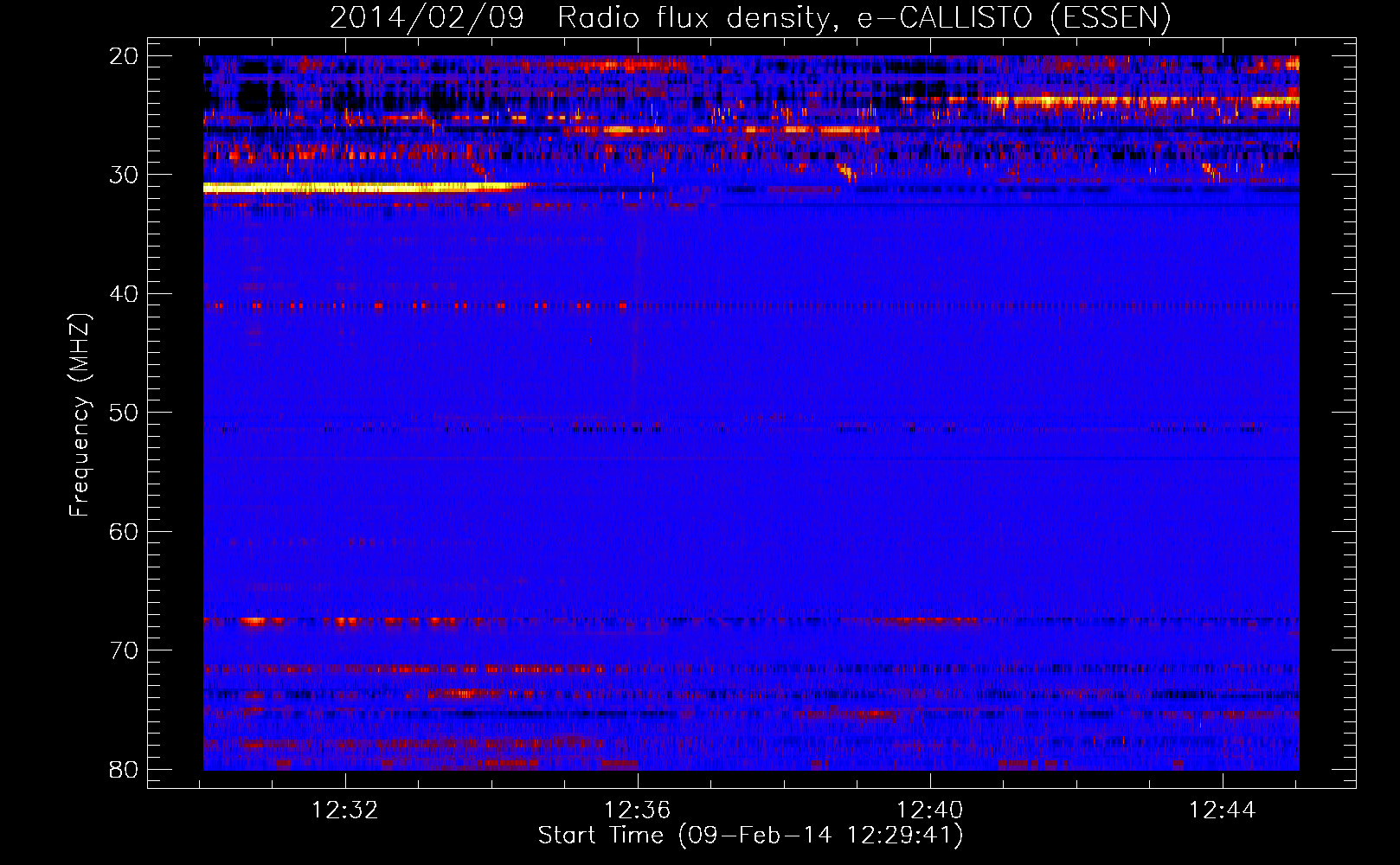The image size is (1400, 865).
Task: Click the 50 frequency tick label
Action: pyautogui.click(x=124, y=413)
